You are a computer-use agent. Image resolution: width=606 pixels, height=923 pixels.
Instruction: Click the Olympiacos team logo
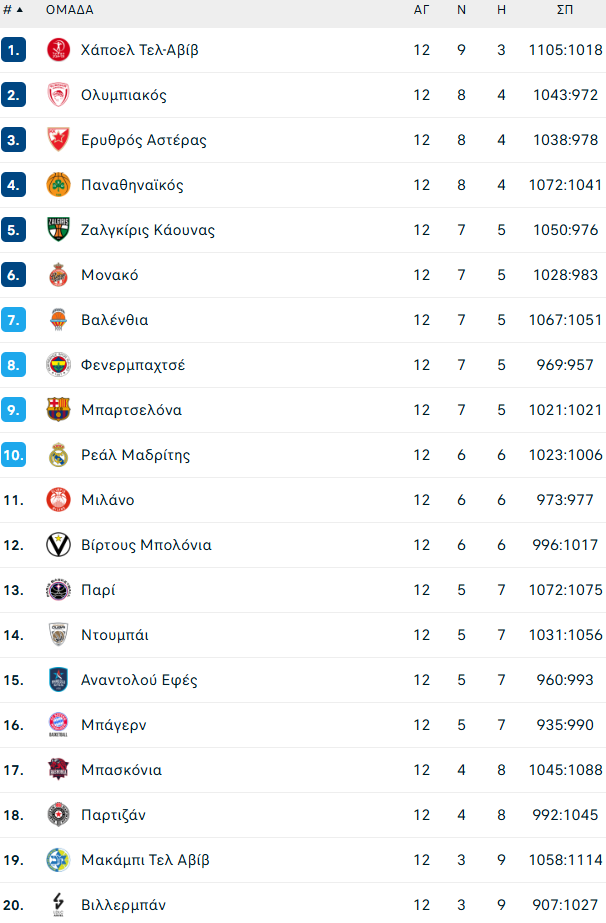tap(59, 95)
